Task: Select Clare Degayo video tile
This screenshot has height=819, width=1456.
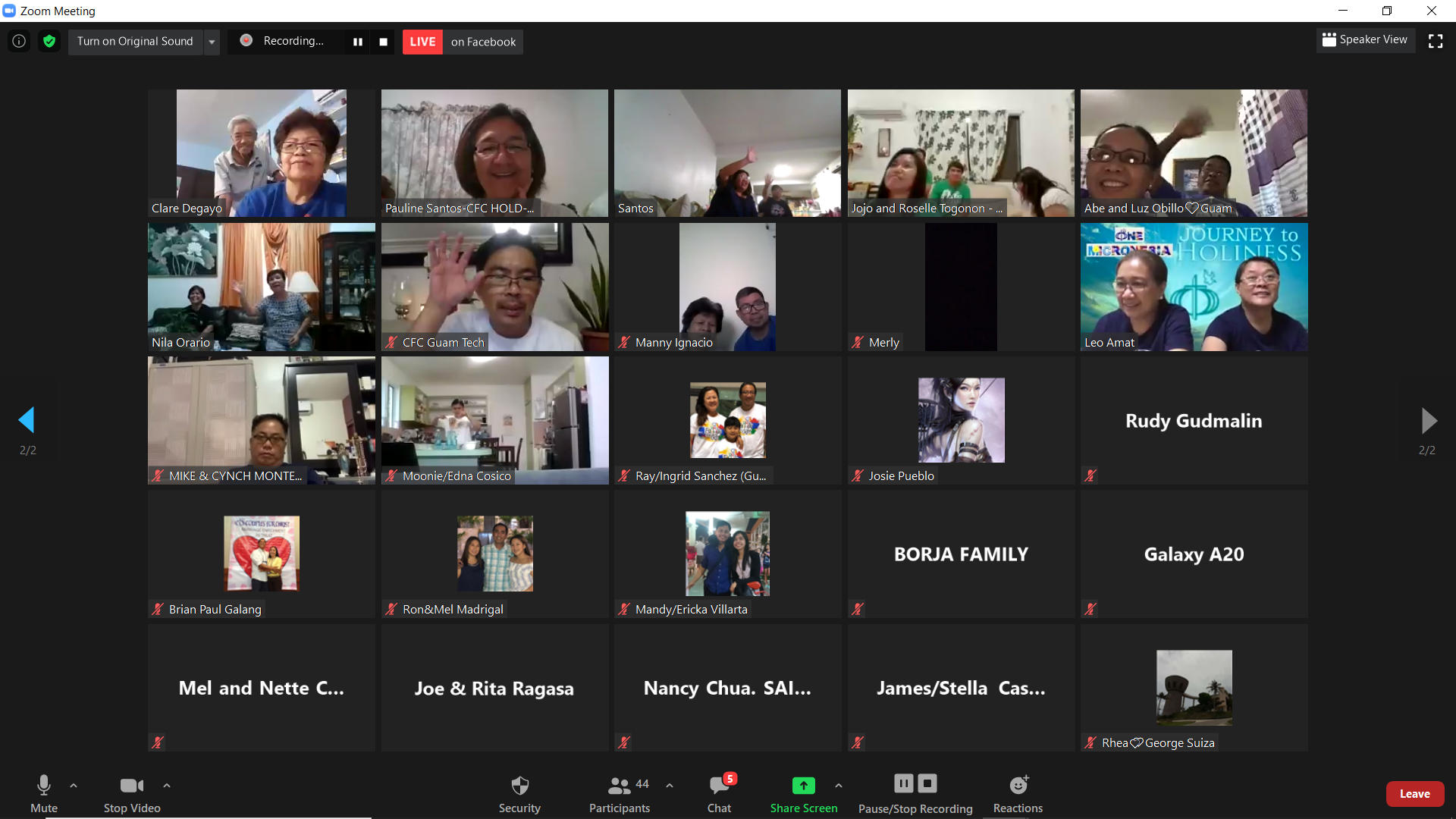Action: 262,153
